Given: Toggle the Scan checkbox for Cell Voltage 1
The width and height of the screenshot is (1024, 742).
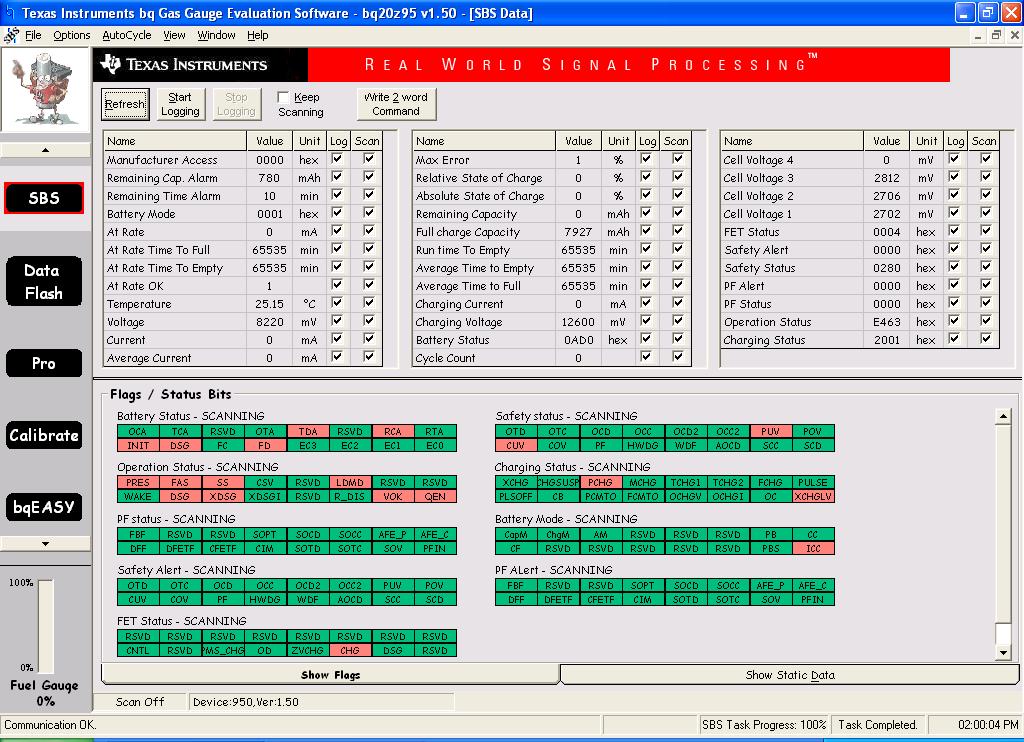Looking at the screenshot, I should click(x=985, y=213).
